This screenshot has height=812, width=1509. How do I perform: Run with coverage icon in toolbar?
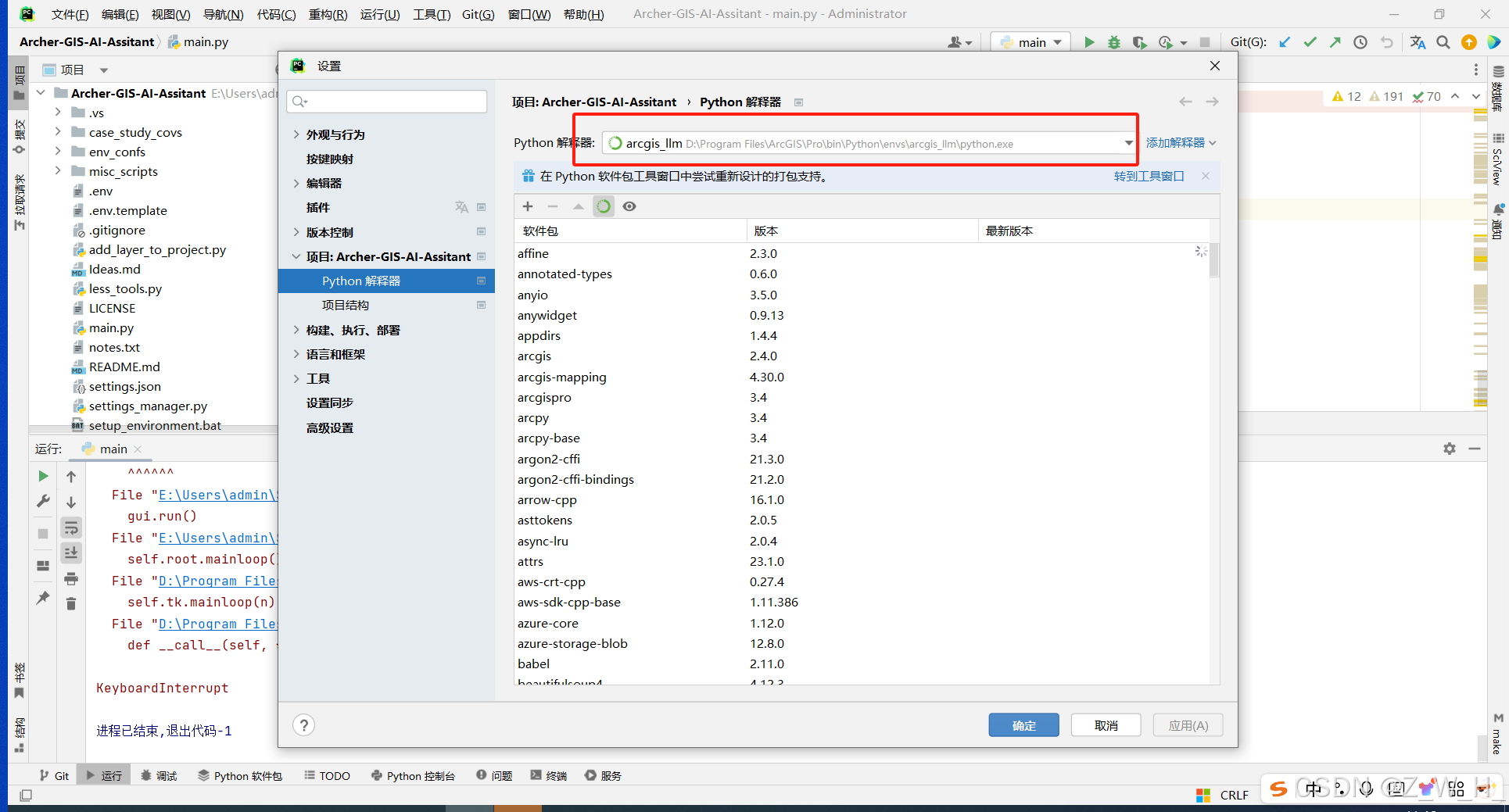pos(1139,42)
